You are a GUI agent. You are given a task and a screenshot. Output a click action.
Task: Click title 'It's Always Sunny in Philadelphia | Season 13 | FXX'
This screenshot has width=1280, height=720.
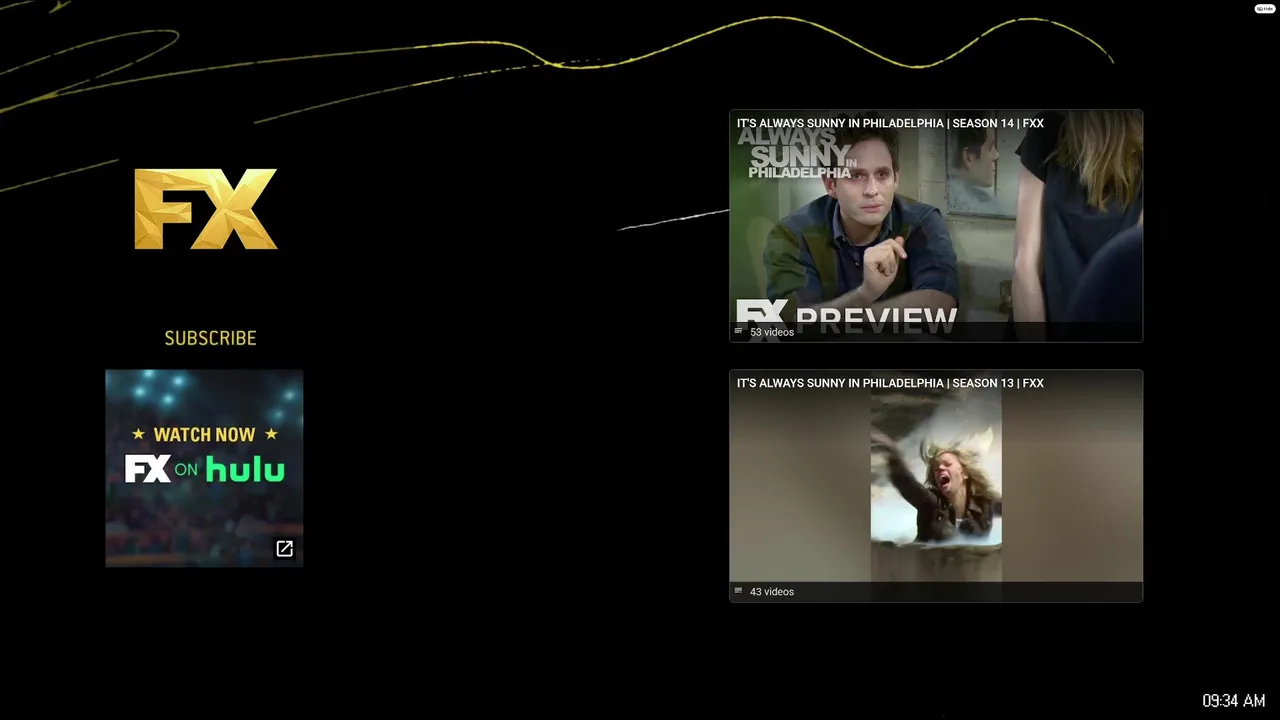(890, 383)
